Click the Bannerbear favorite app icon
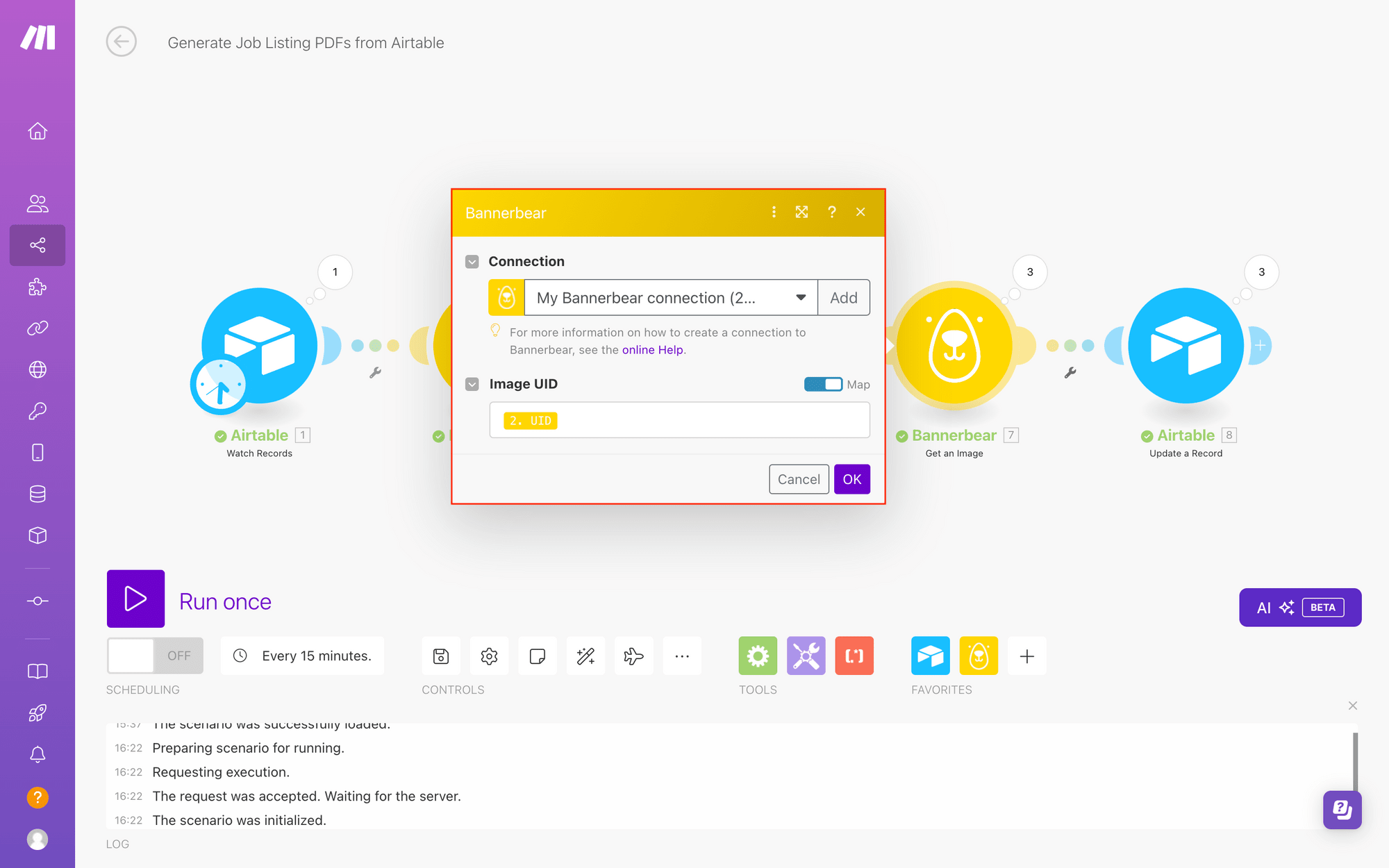 [978, 656]
